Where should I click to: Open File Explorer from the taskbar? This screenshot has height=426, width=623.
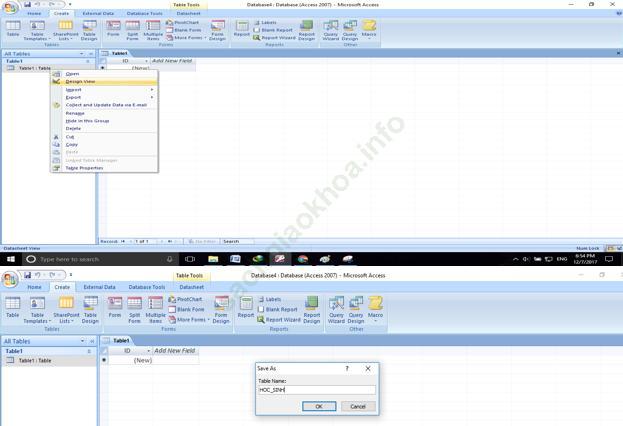click(x=213, y=259)
